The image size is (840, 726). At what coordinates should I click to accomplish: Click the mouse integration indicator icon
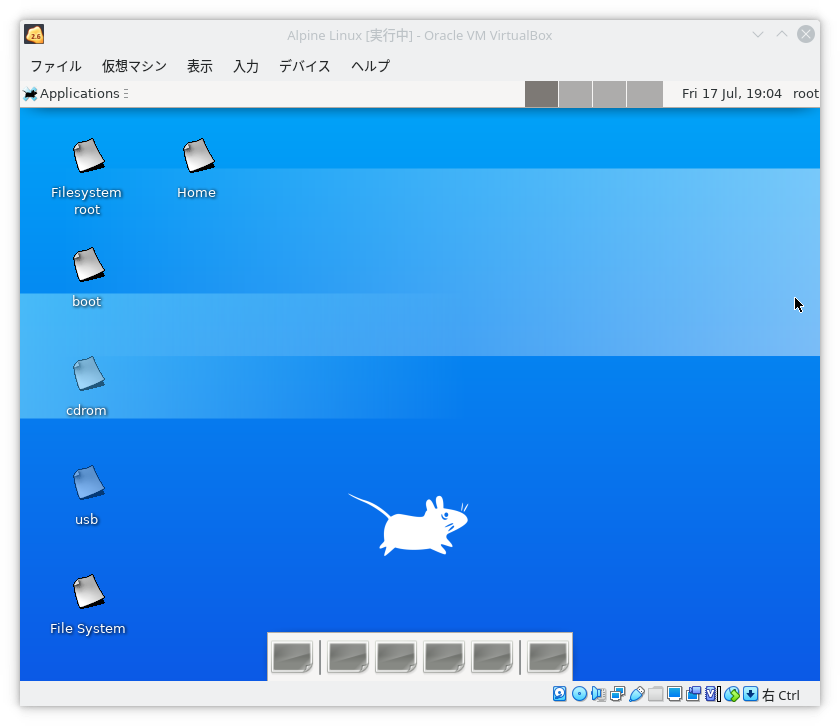(732, 694)
